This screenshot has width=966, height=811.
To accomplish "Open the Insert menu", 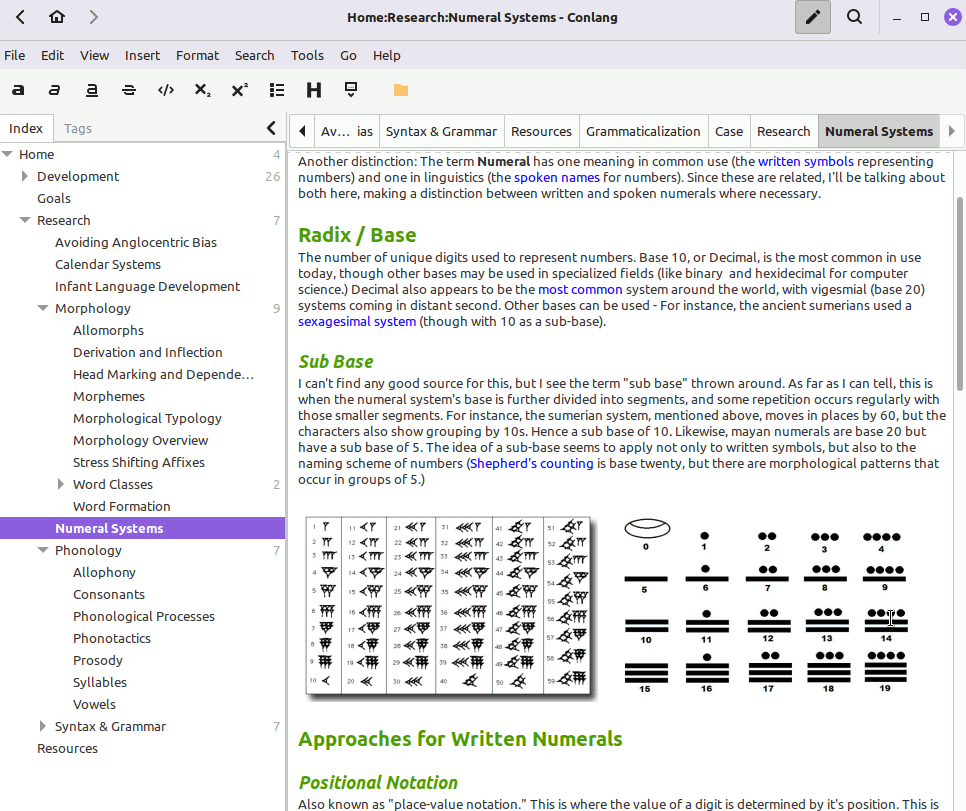I will [x=142, y=55].
